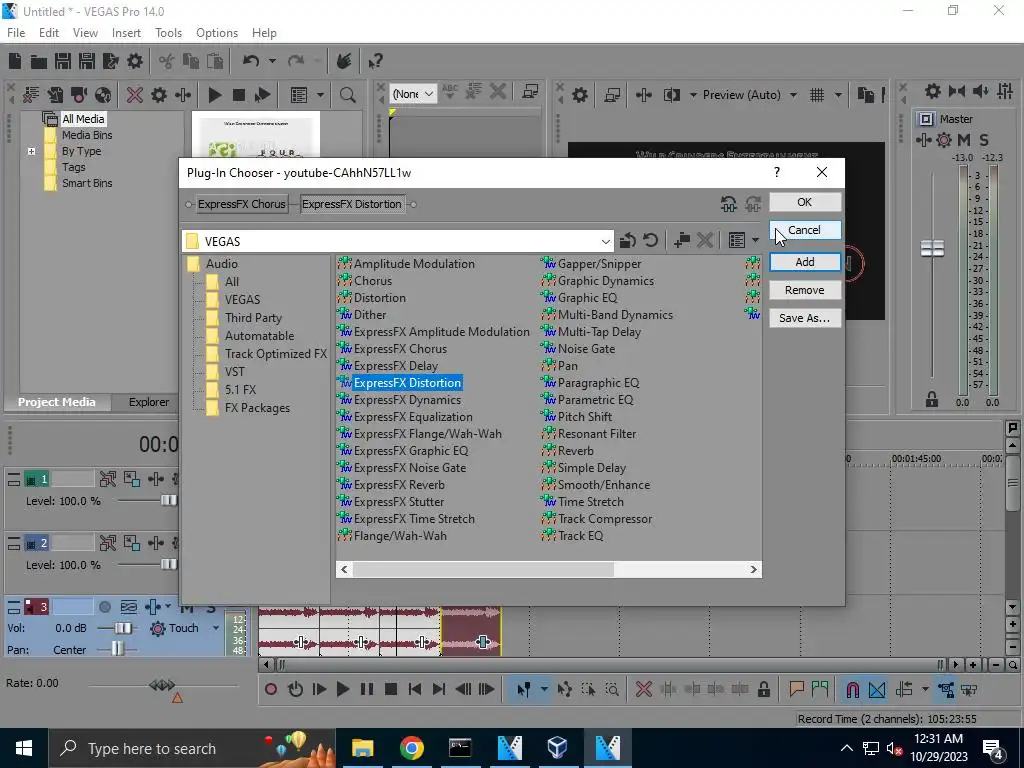This screenshot has height=768, width=1024.
Task: Select the Reverb plug-in in list
Action: (x=575, y=451)
